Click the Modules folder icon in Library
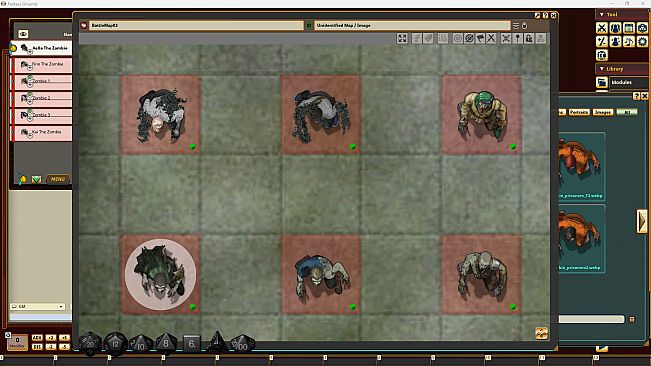651x366 pixels. [602, 82]
